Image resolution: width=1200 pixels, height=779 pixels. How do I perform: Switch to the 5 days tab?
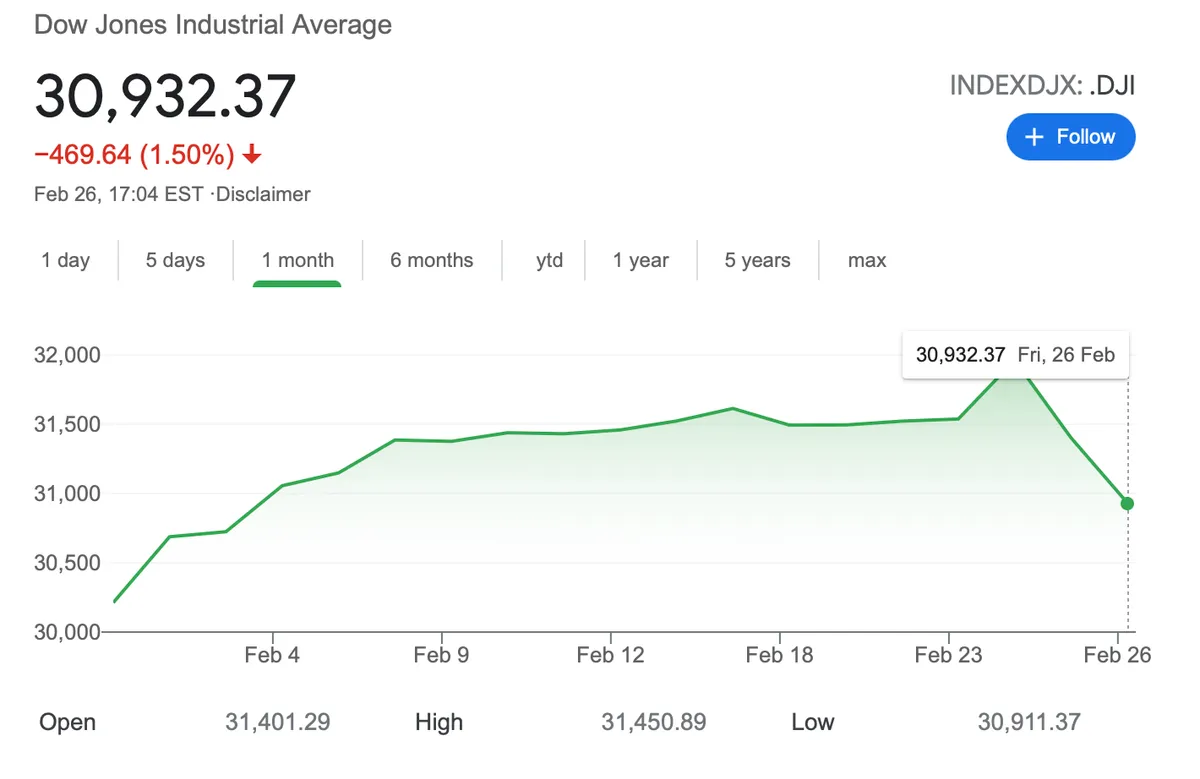(175, 261)
